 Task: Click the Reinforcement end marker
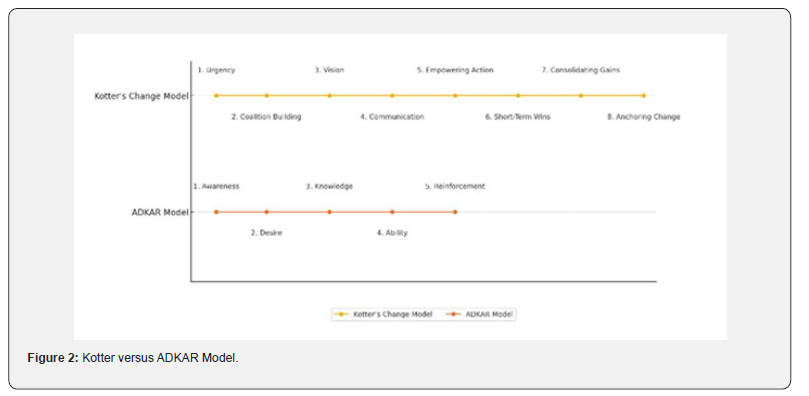(x=455, y=212)
